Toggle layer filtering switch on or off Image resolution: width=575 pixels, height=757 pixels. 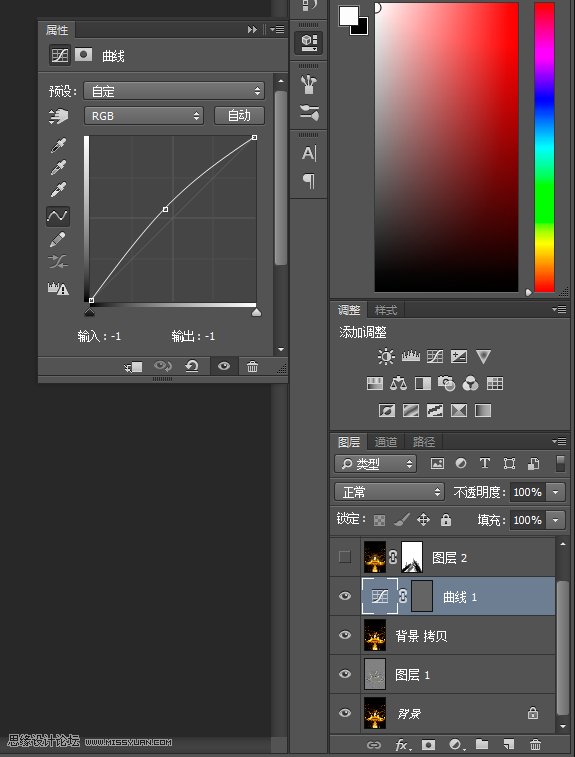coord(560,463)
